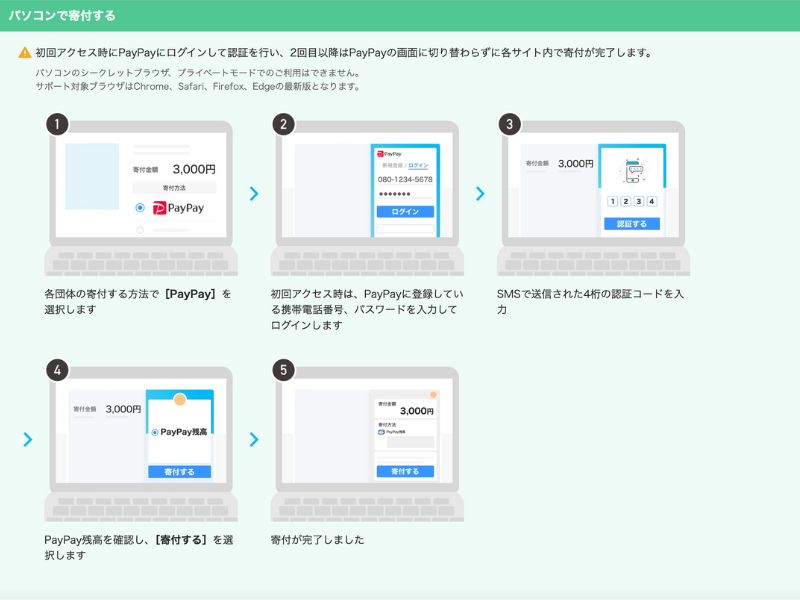Click the 寄付する button in step 5 laptop
Screen dimensions: 800x600
tap(405, 471)
